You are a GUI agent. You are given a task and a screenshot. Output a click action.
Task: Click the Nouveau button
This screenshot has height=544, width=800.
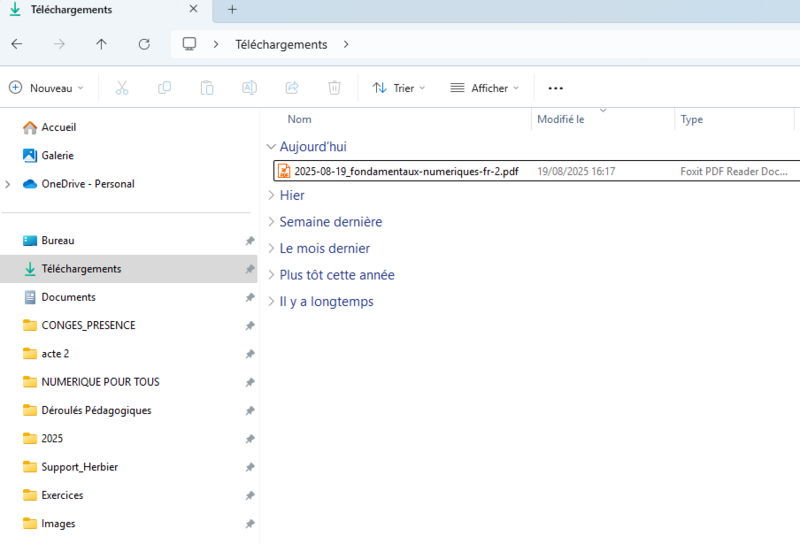point(46,88)
